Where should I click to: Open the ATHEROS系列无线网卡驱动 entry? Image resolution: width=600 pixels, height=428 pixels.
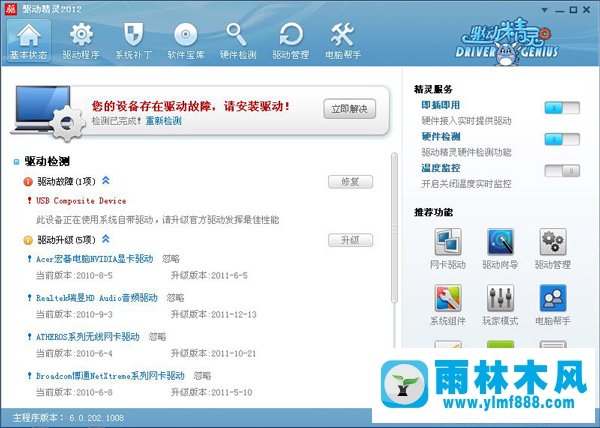(88, 337)
